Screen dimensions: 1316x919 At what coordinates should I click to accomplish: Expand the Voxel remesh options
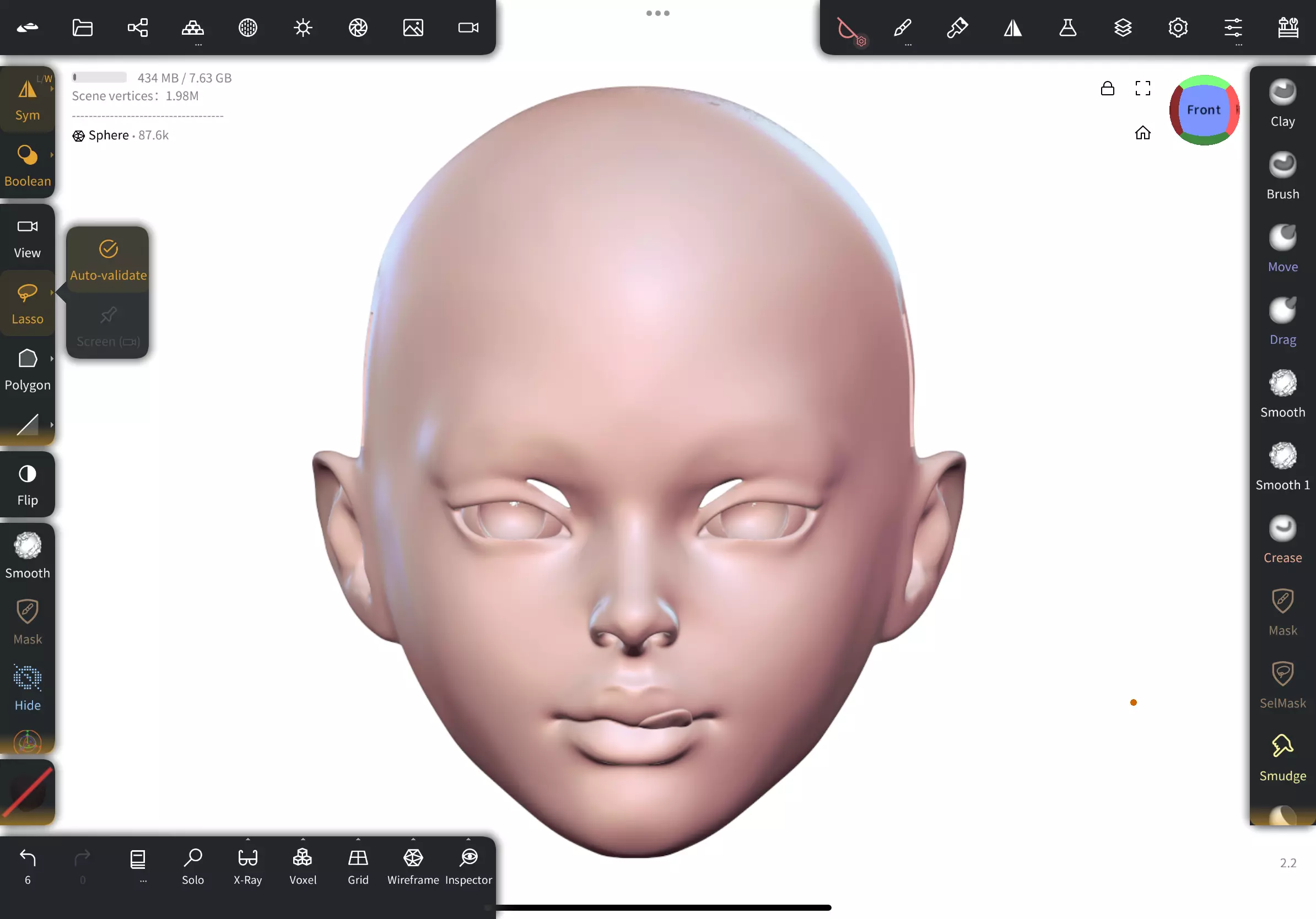pos(303,840)
